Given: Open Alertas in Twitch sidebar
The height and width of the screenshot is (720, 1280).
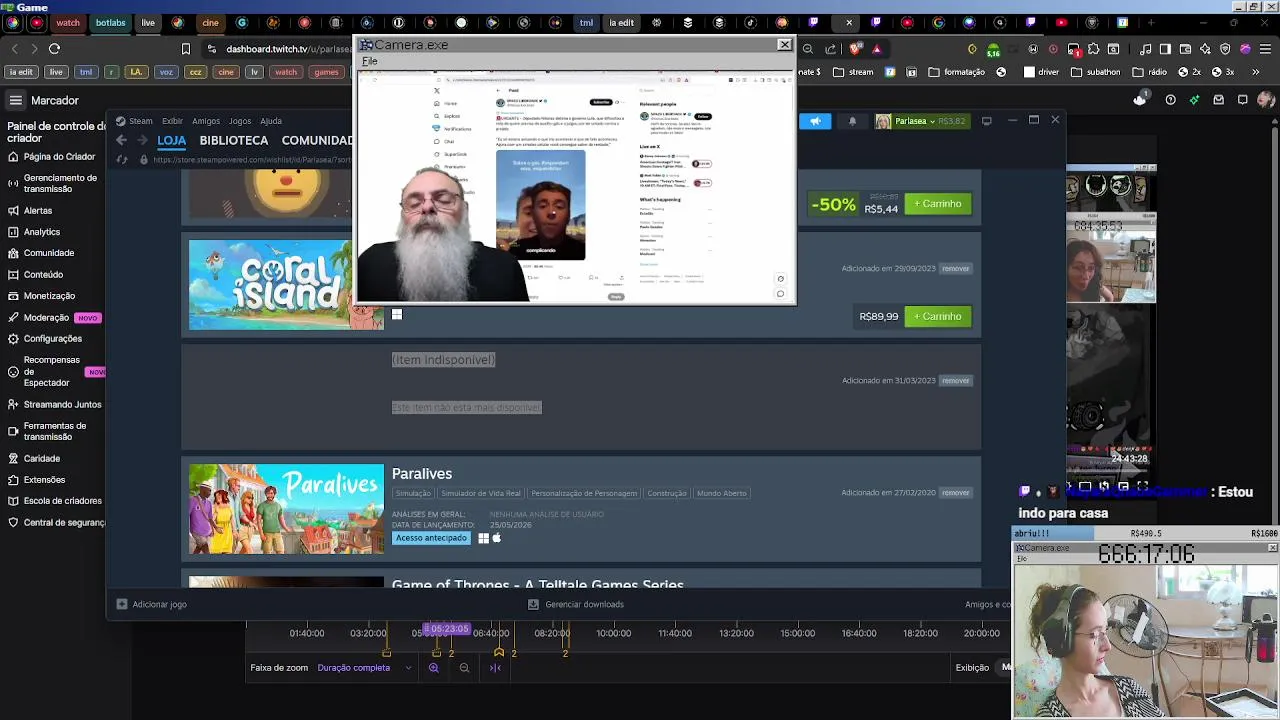Looking at the screenshot, I should tap(30, 211).
